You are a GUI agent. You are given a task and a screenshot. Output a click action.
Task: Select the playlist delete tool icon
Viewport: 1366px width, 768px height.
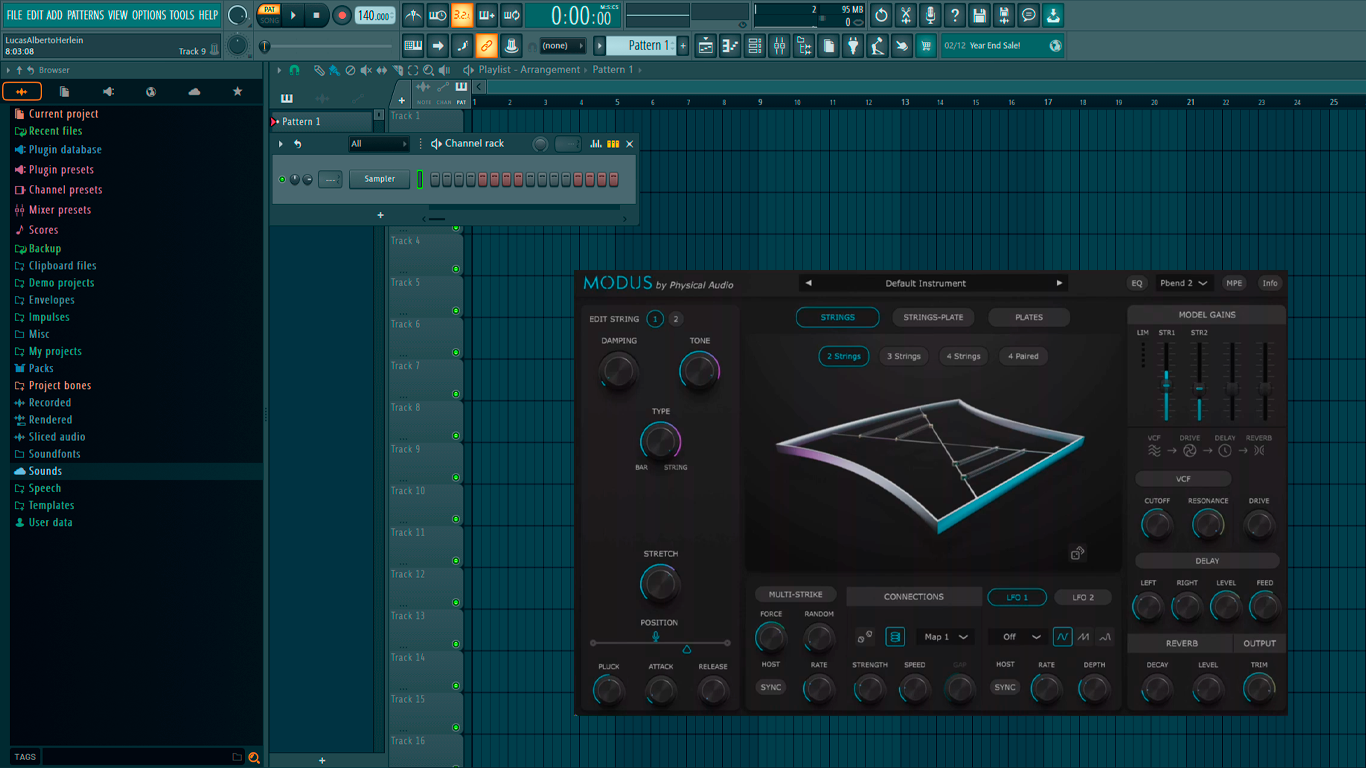pyautogui.click(x=349, y=70)
